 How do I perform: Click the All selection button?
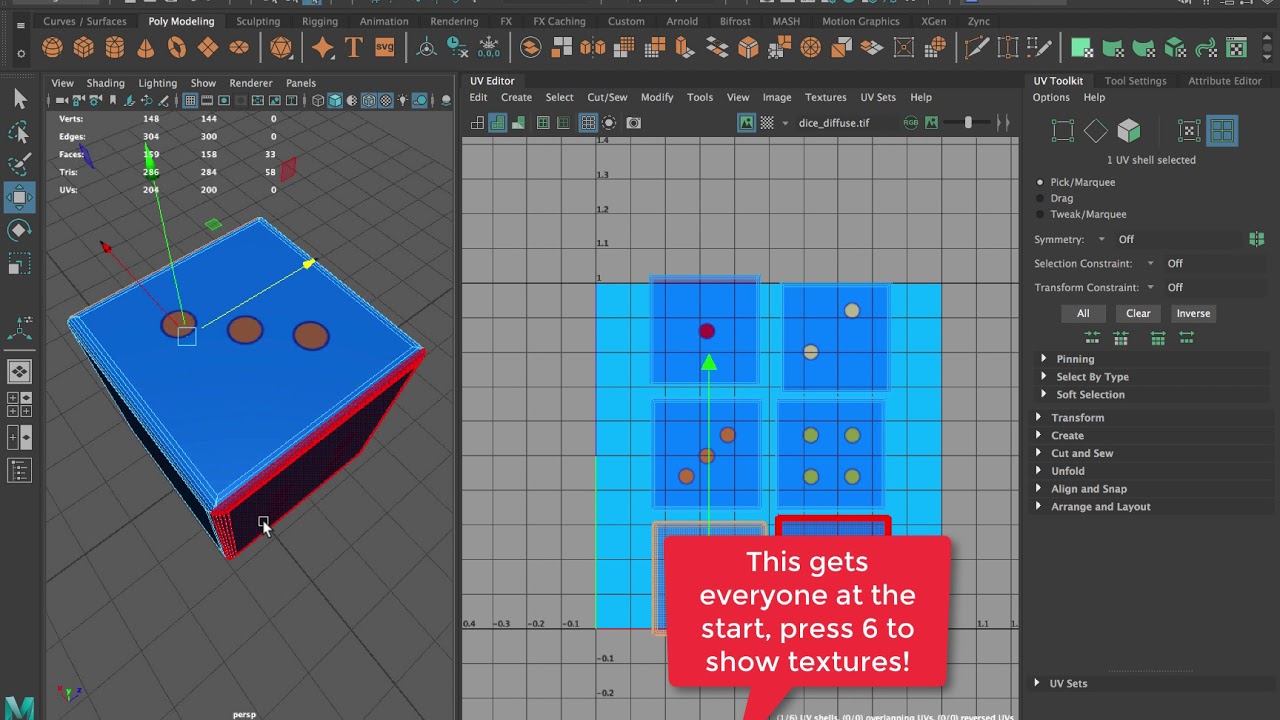1083,313
